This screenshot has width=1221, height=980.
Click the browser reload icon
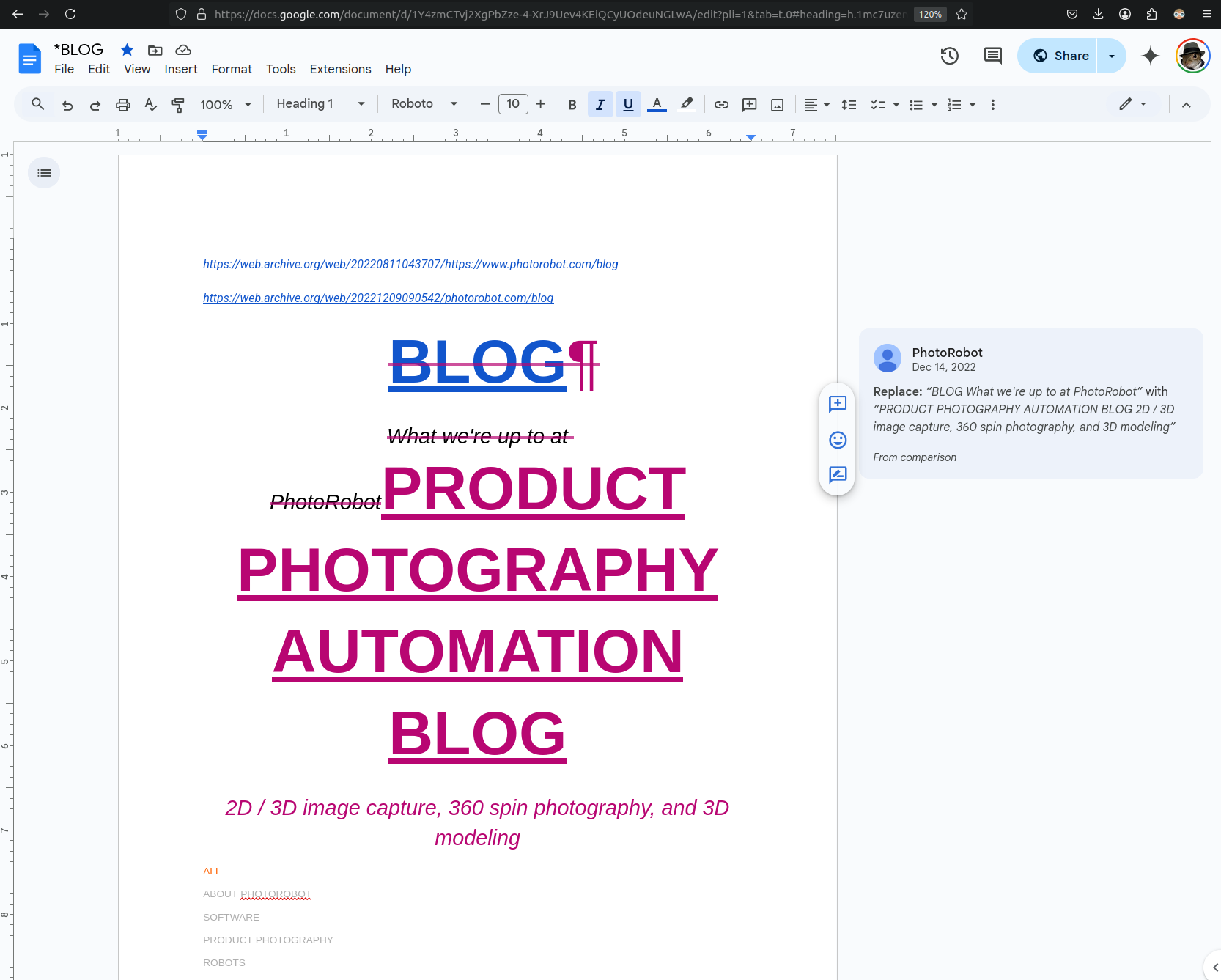click(x=70, y=14)
